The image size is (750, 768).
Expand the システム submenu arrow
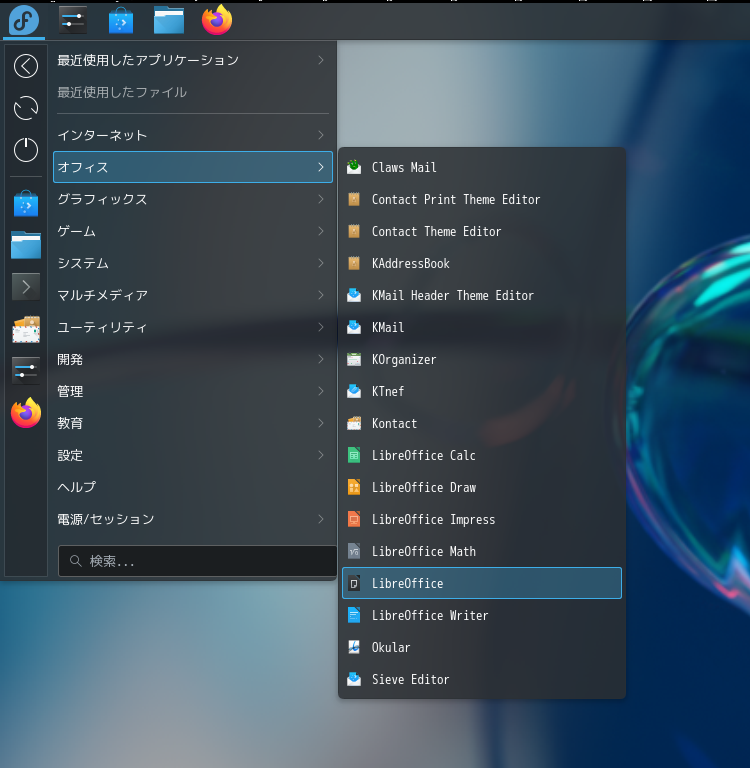(321, 263)
